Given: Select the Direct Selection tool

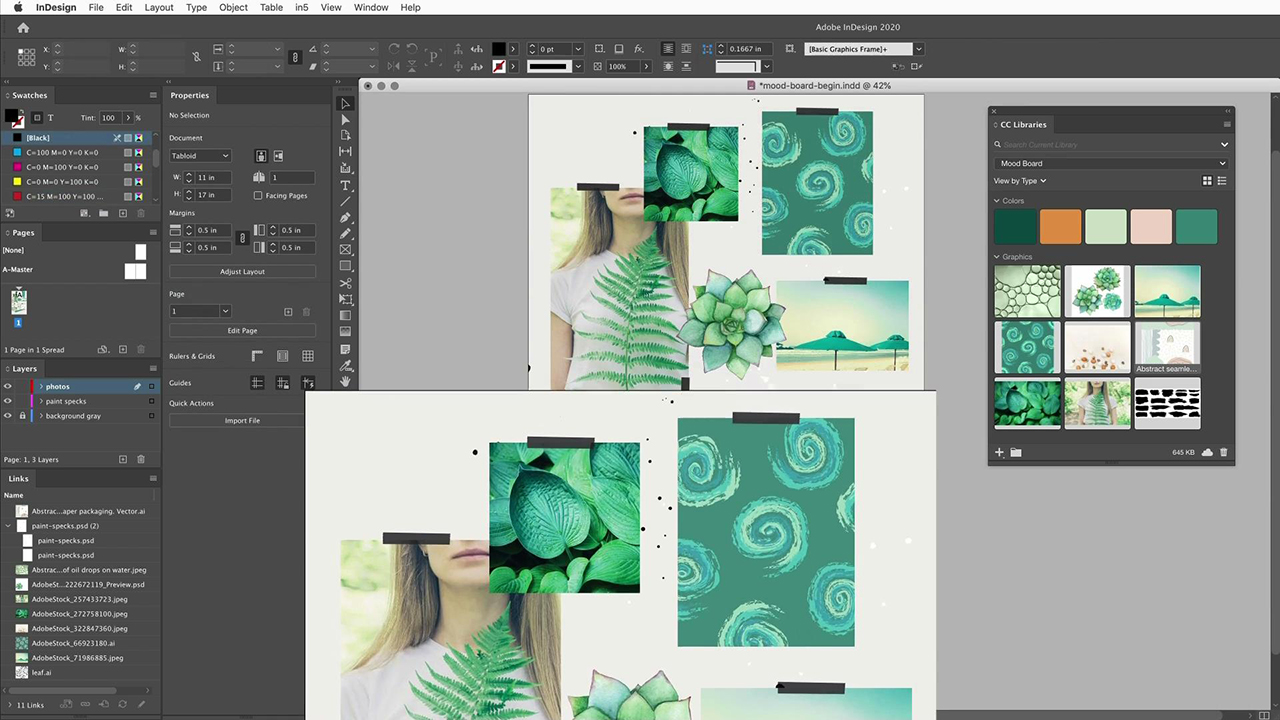Looking at the screenshot, I should pyautogui.click(x=346, y=119).
